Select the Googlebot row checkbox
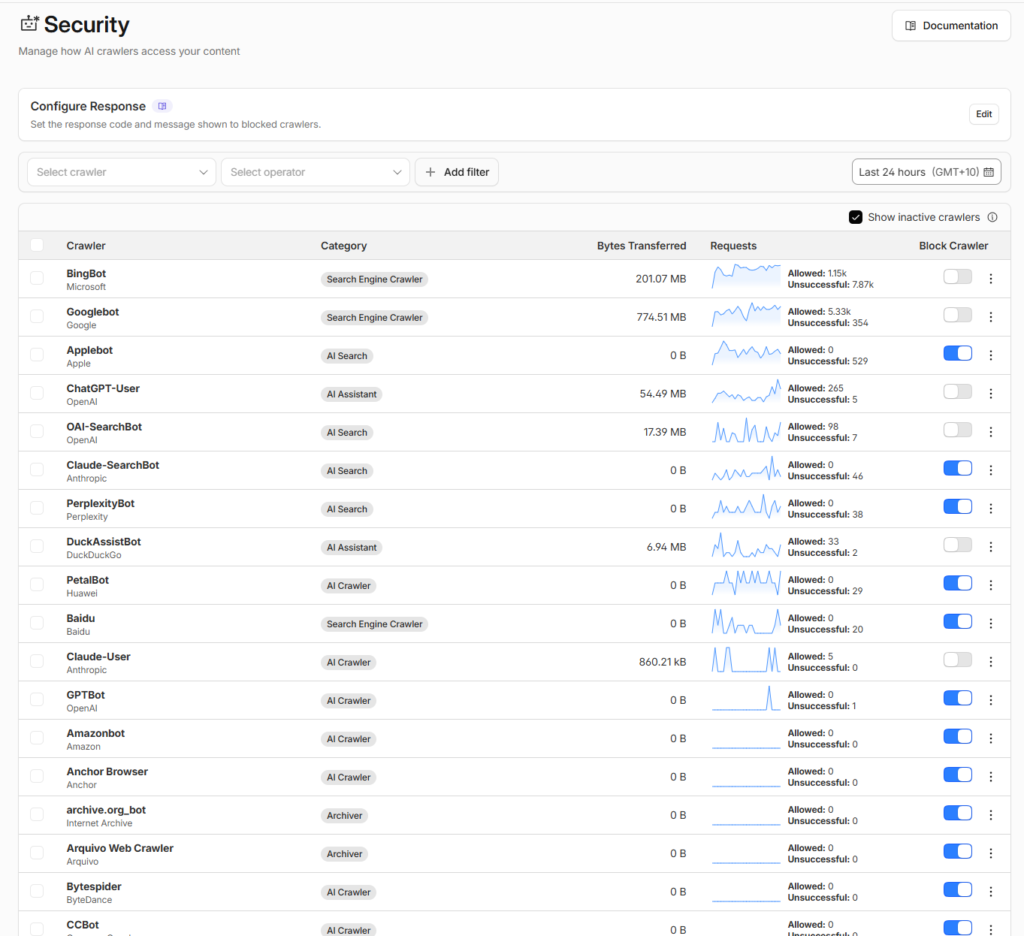 point(37,317)
